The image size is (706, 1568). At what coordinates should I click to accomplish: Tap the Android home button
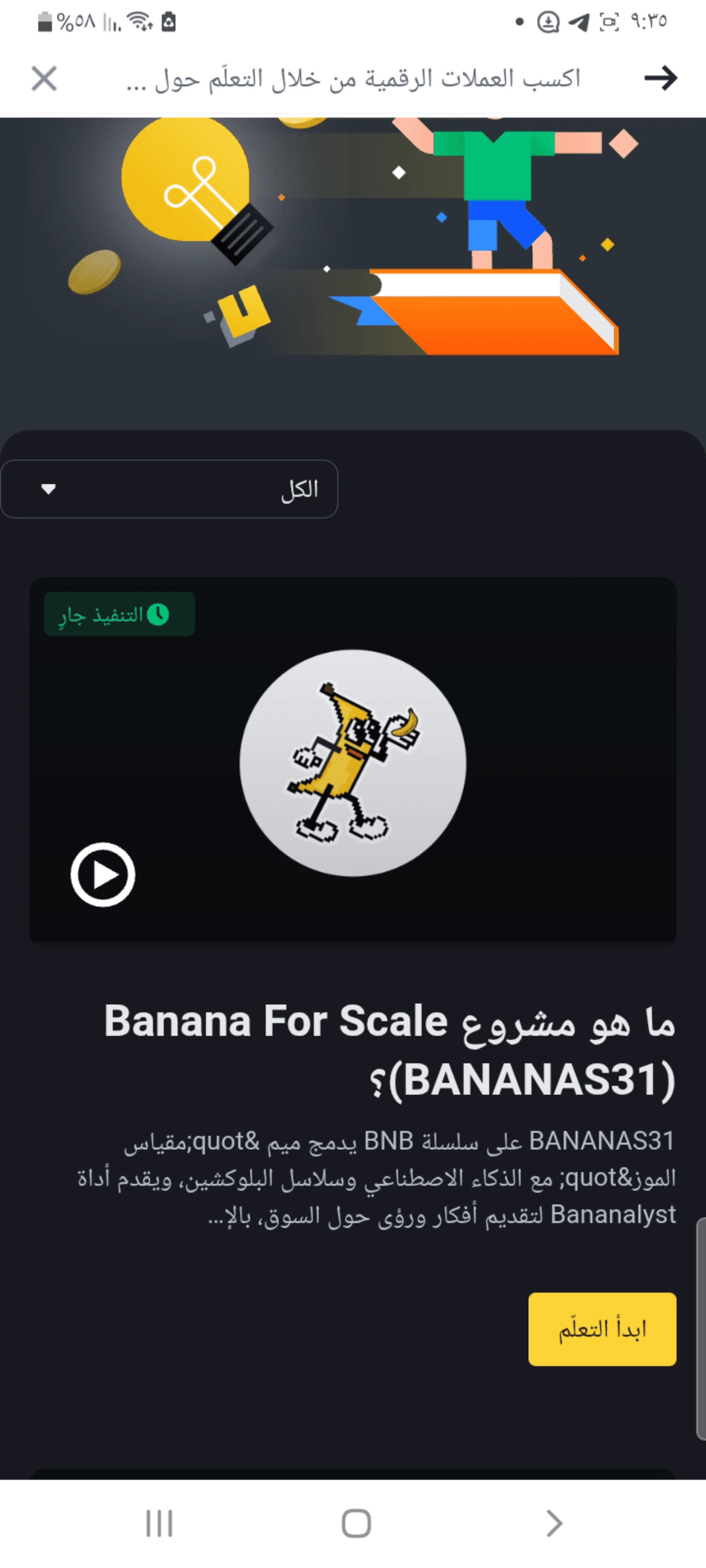(x=356, y=1523)
